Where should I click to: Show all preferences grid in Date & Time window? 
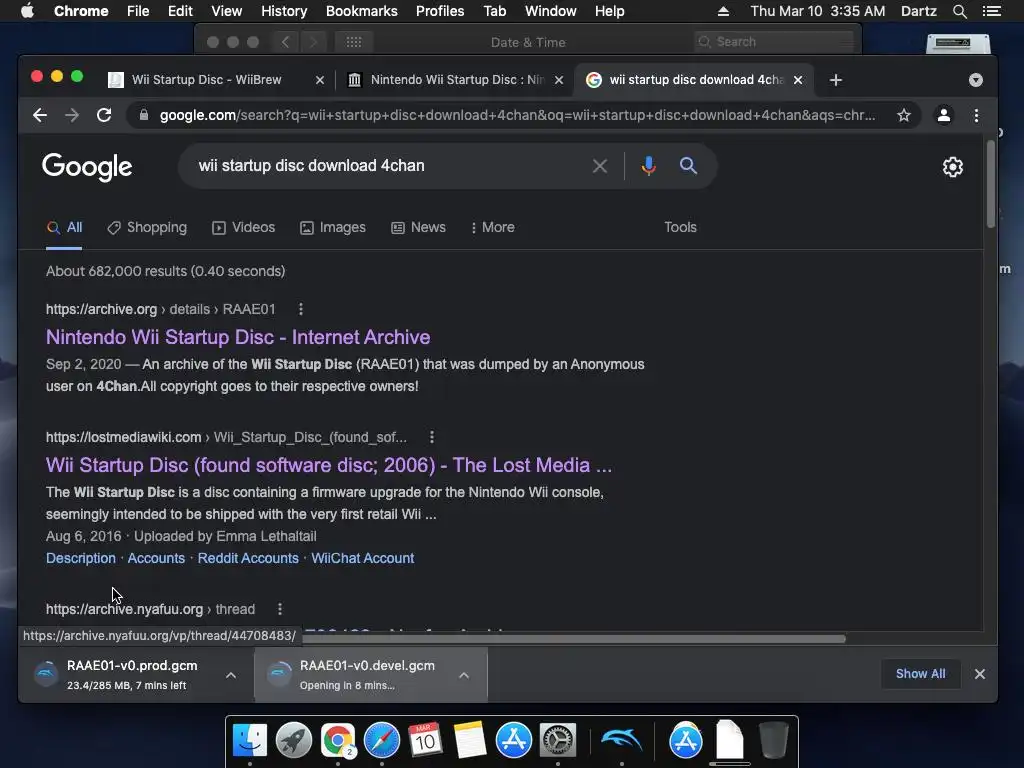(x=353, y=42)
